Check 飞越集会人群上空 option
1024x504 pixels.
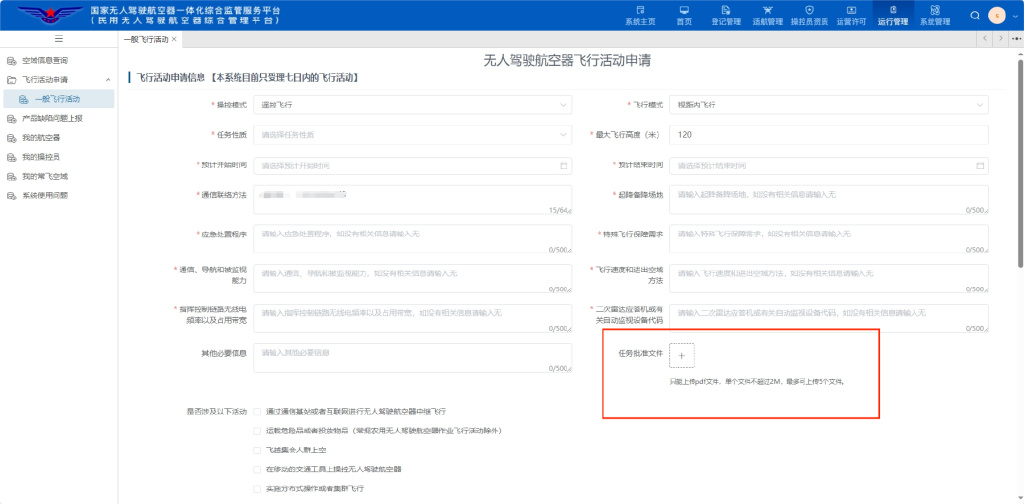pyautogui.click(x=257, y=450)
